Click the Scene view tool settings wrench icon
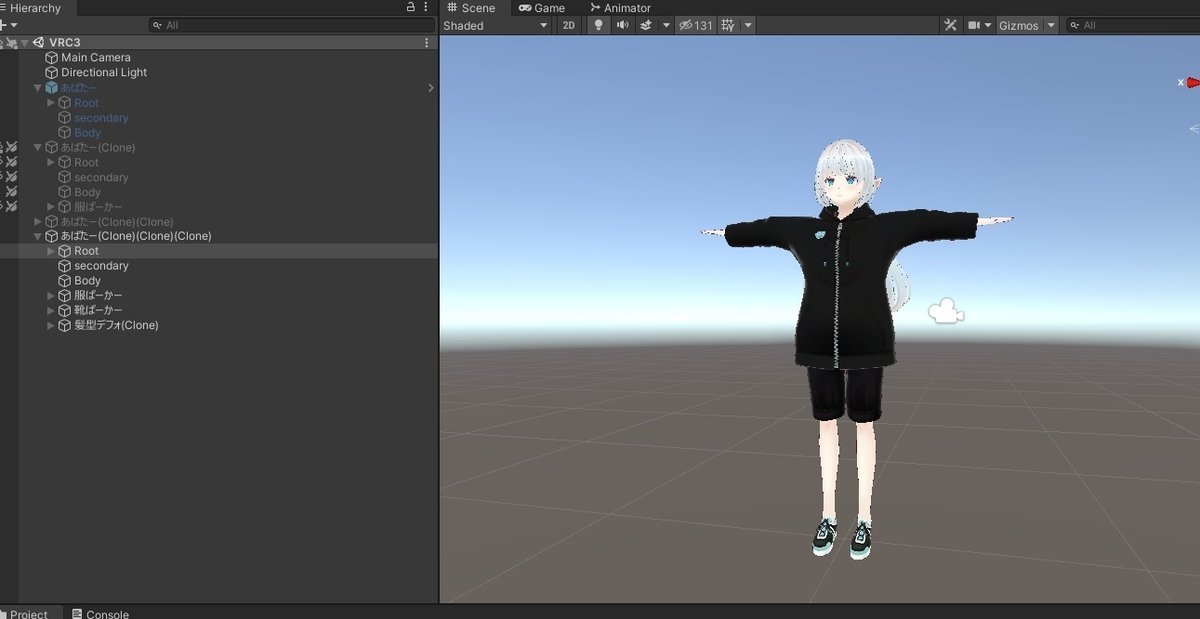The image size is (1200, 619). coord(949,25)
